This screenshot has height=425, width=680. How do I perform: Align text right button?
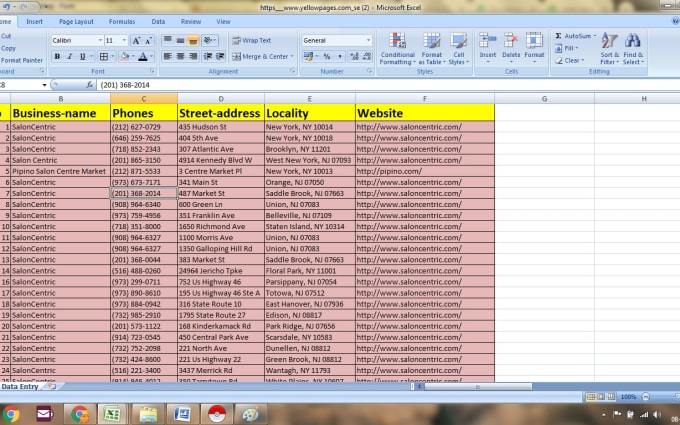click(x=193, y=56)
